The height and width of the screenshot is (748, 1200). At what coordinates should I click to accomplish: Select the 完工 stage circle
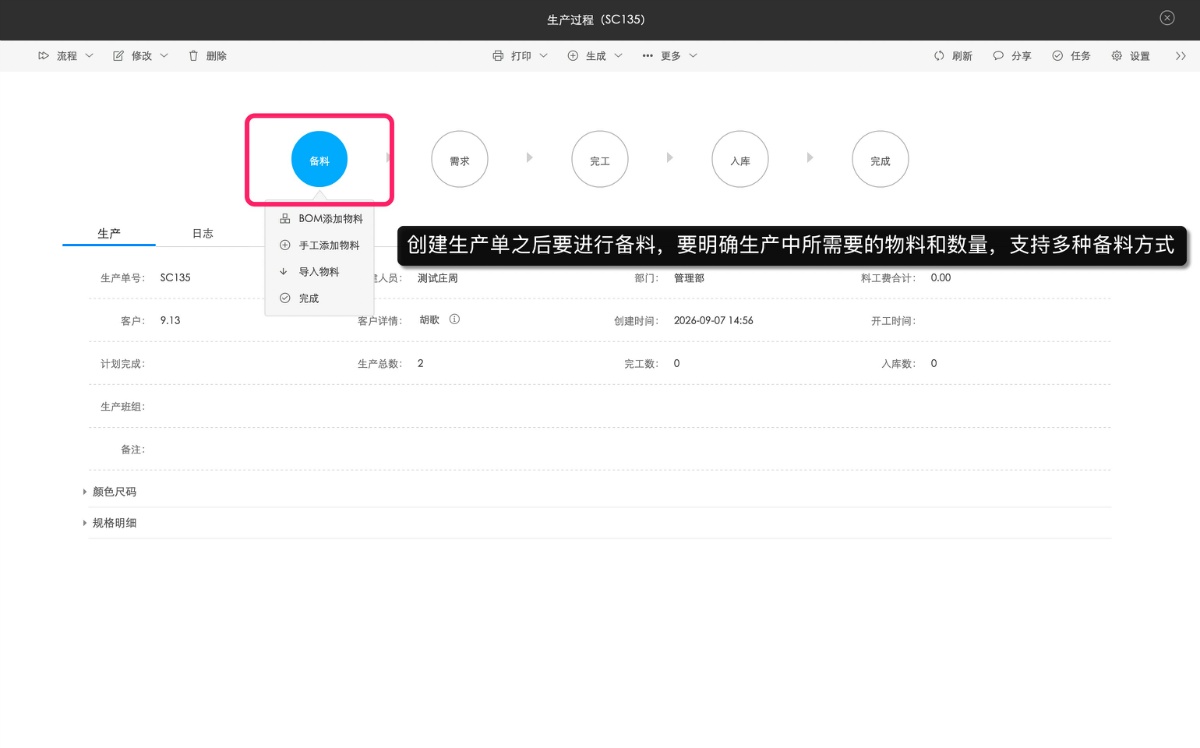pyautogui.click(x=600, y=159)
